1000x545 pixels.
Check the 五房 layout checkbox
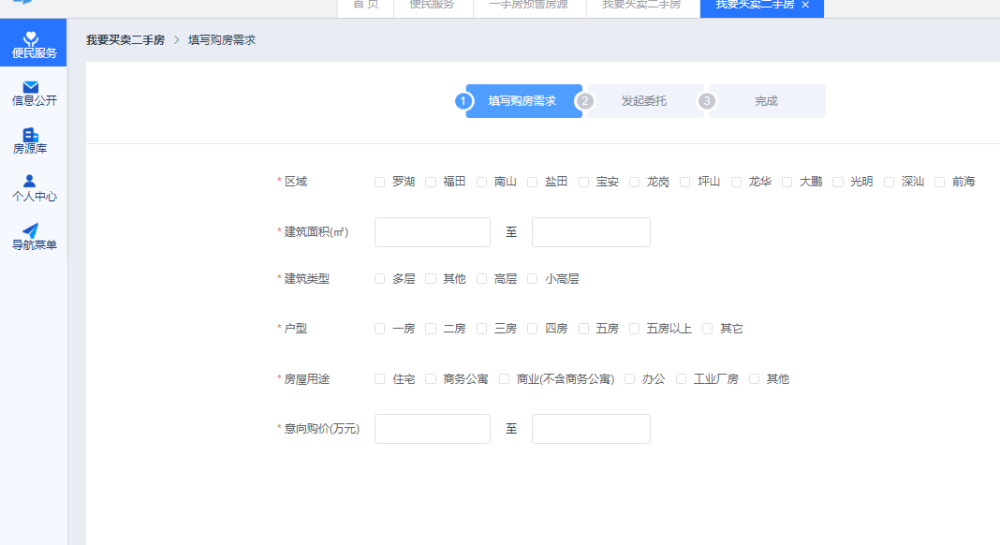584,329
